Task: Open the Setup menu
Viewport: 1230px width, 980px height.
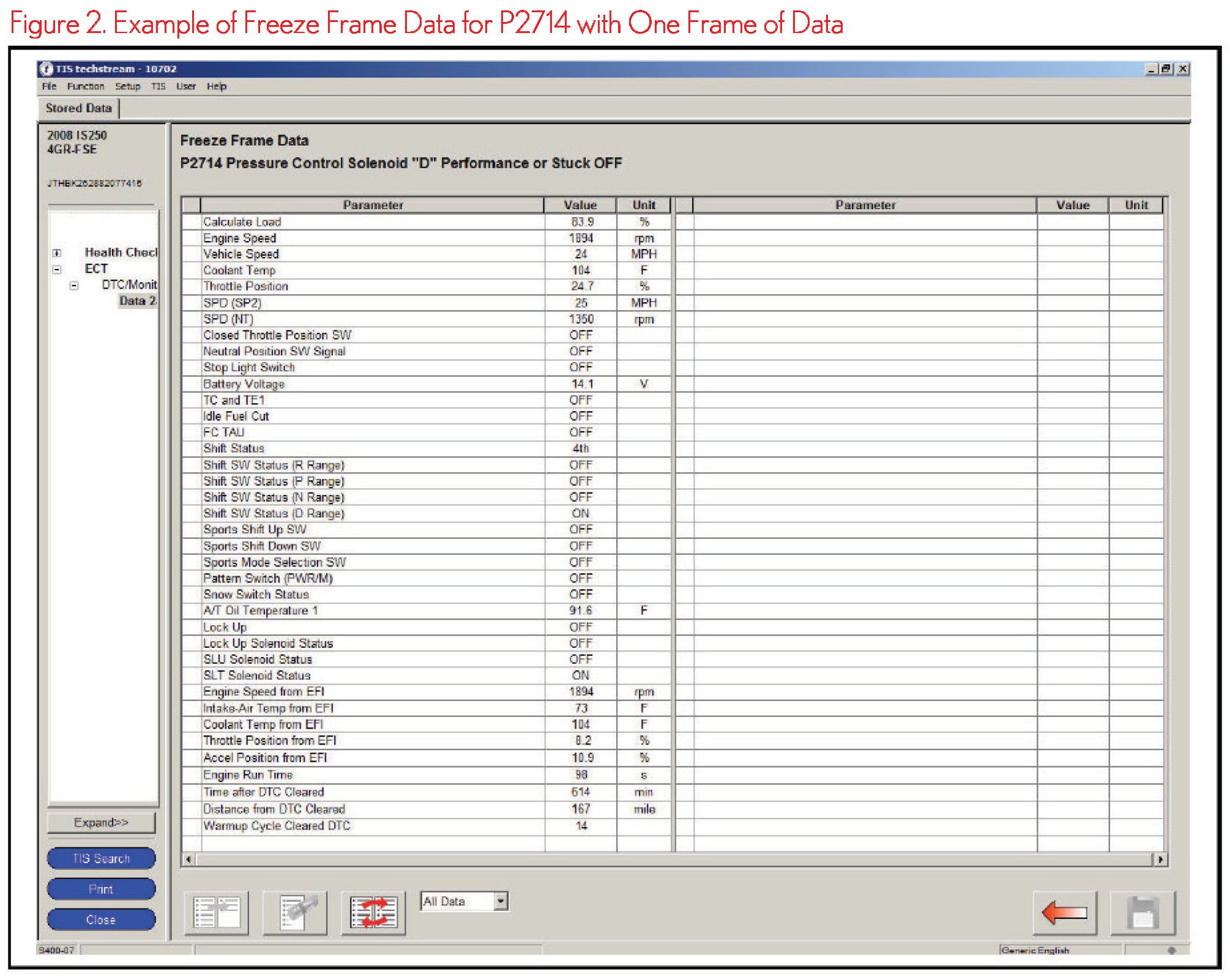Action: (127, 86)
